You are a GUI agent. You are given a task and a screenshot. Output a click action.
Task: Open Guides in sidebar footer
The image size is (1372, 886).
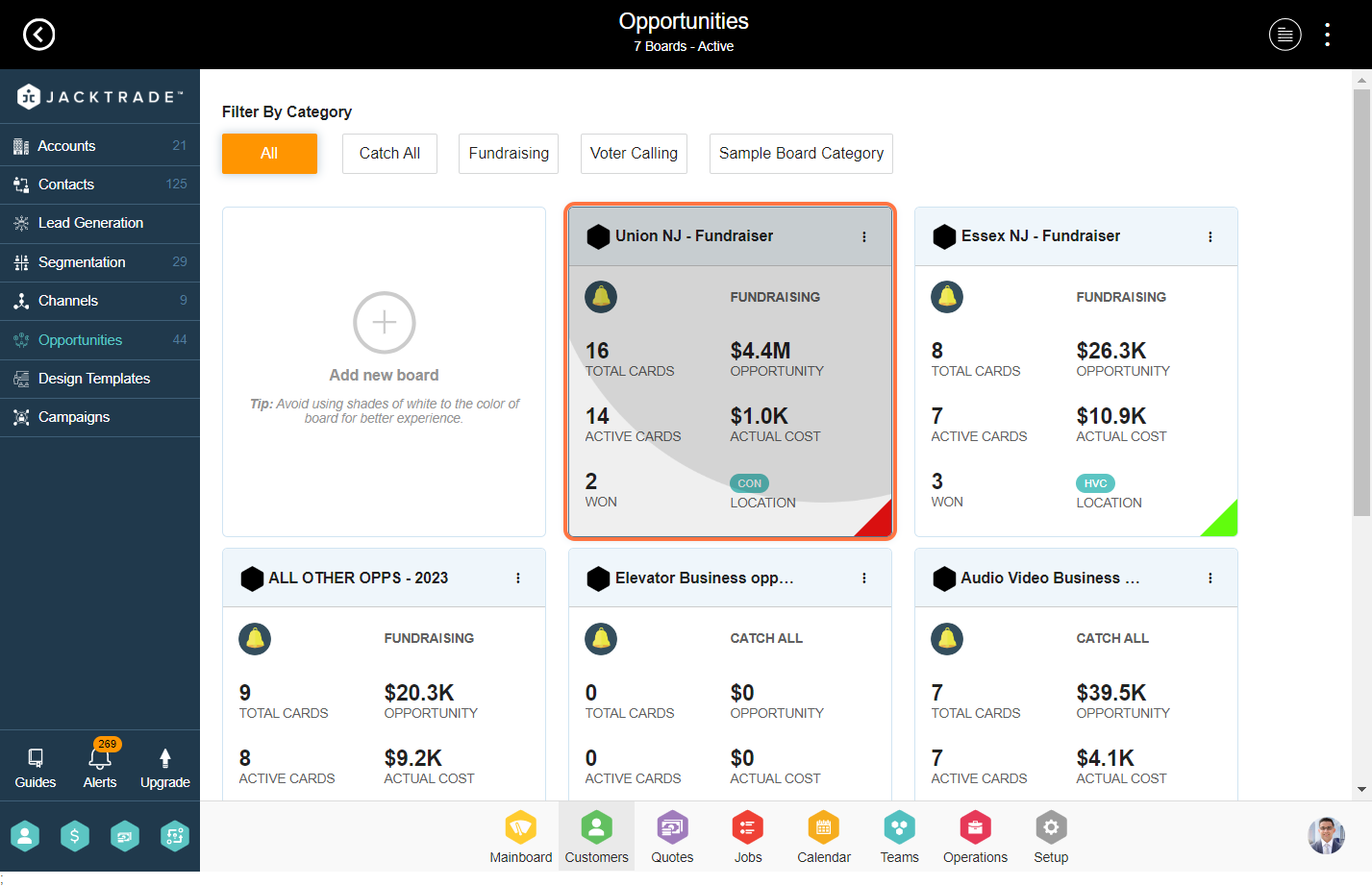pos(36,769)
